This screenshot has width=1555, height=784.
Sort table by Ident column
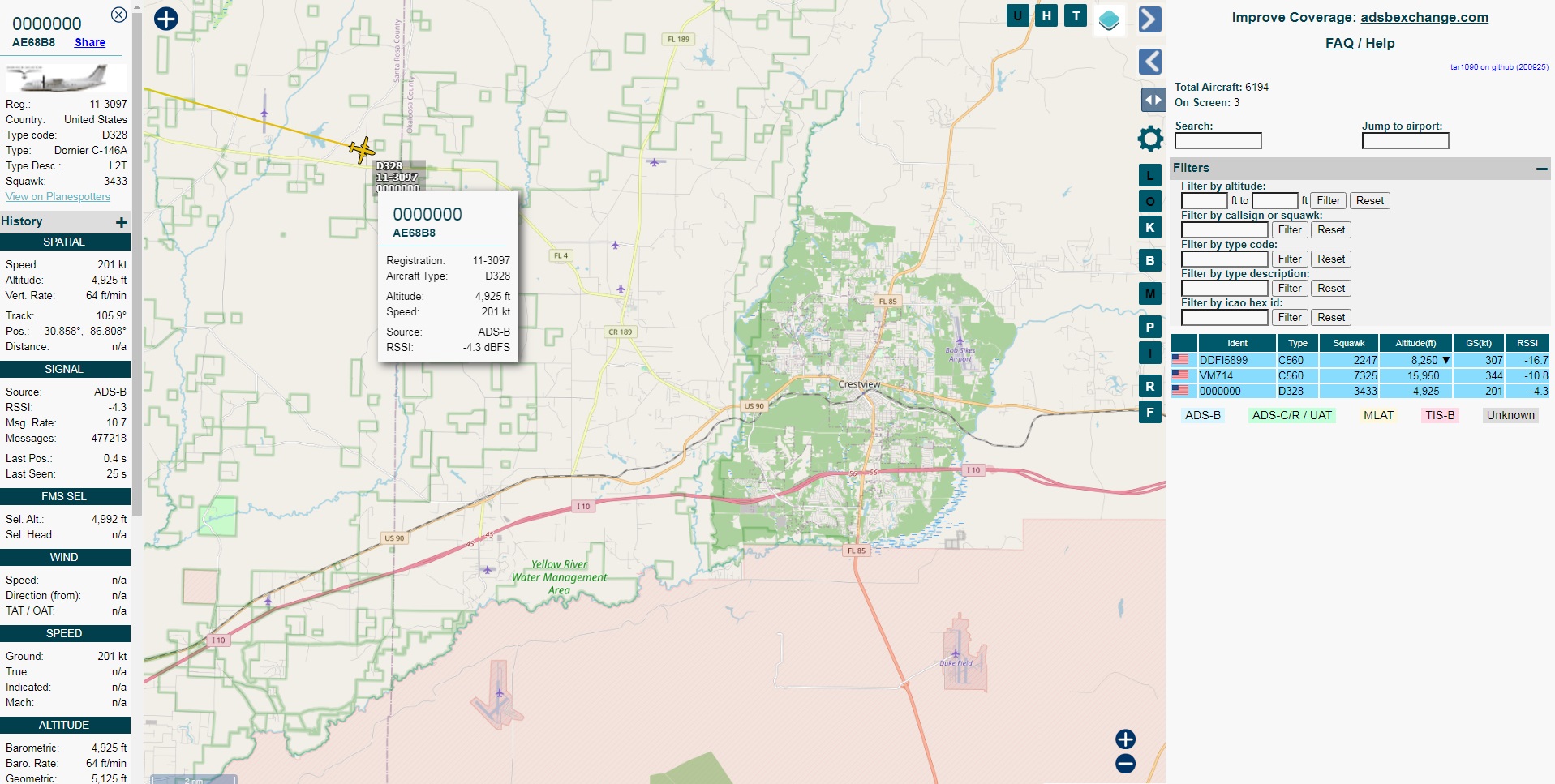point(1237,343)
